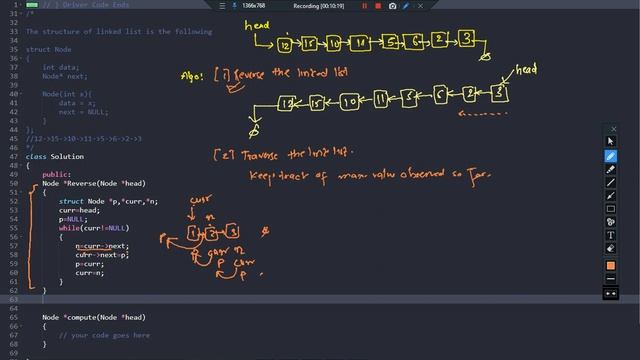
Task: Click the 'class Solution' code text
Action: click(x=55, y=156)
